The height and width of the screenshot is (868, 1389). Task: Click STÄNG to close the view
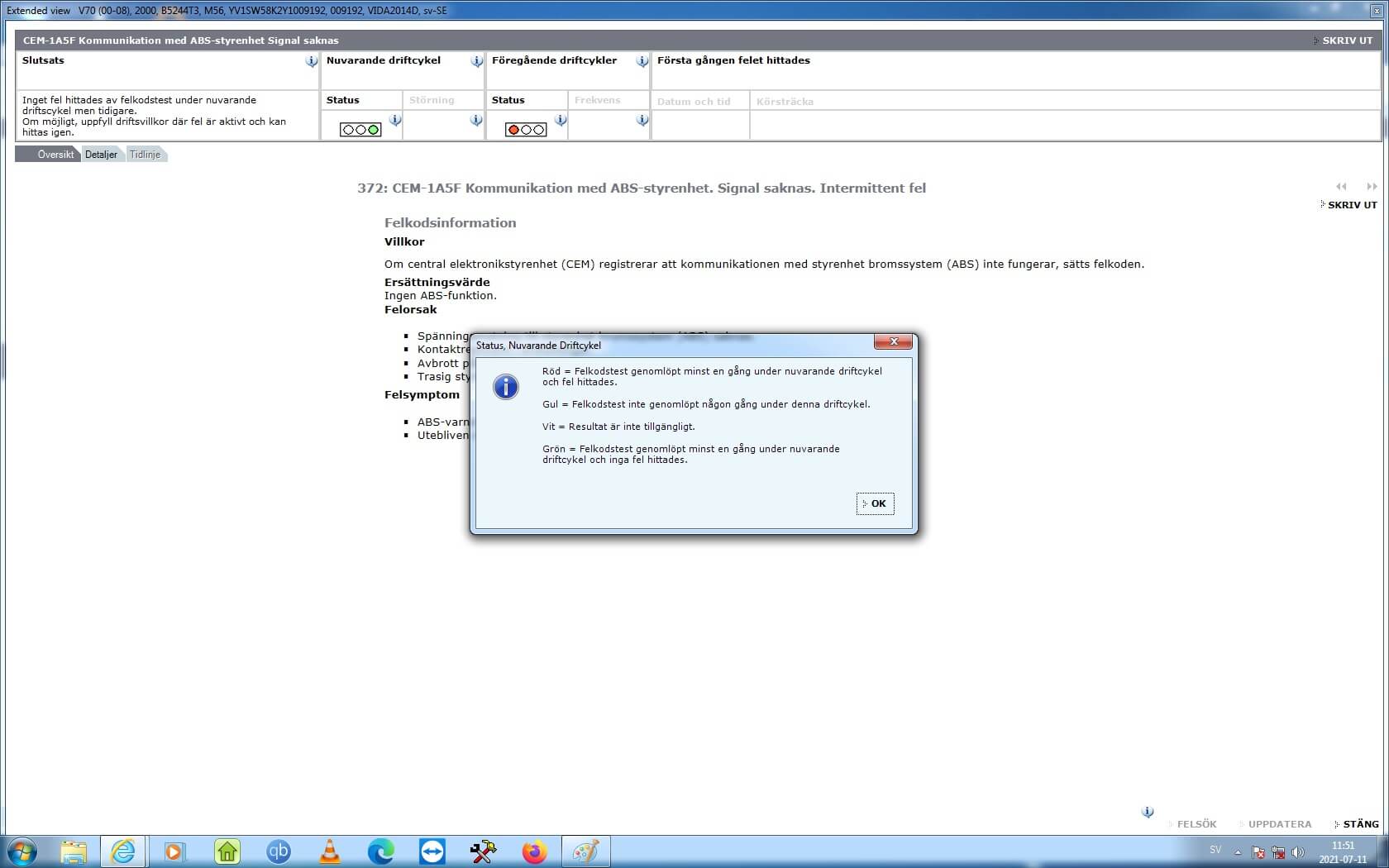[x=1360, y=824]
